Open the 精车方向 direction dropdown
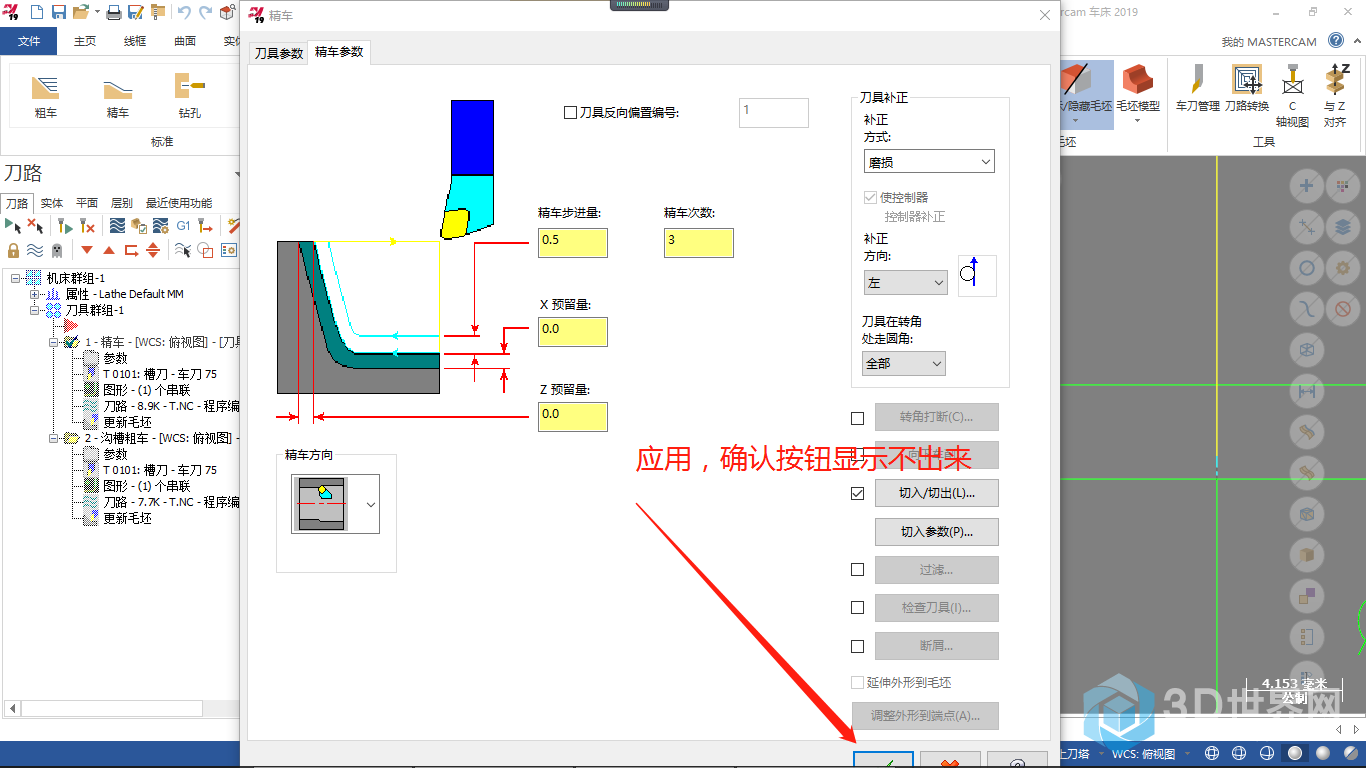Image resolution: width=1366 pixels, height=768 pixels. coord(371,505)
